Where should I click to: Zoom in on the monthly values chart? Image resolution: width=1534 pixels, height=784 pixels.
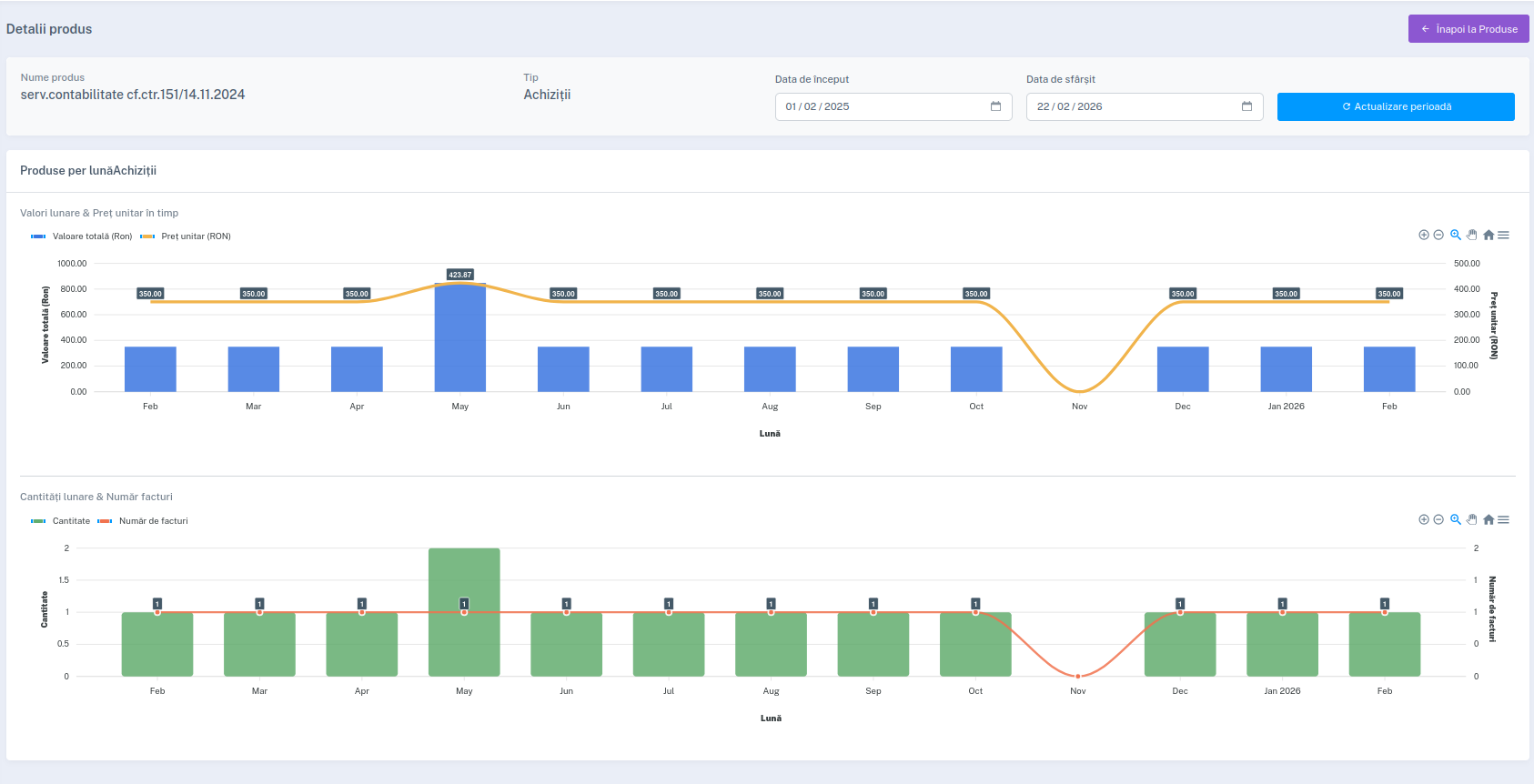(x=1423, y=235)
